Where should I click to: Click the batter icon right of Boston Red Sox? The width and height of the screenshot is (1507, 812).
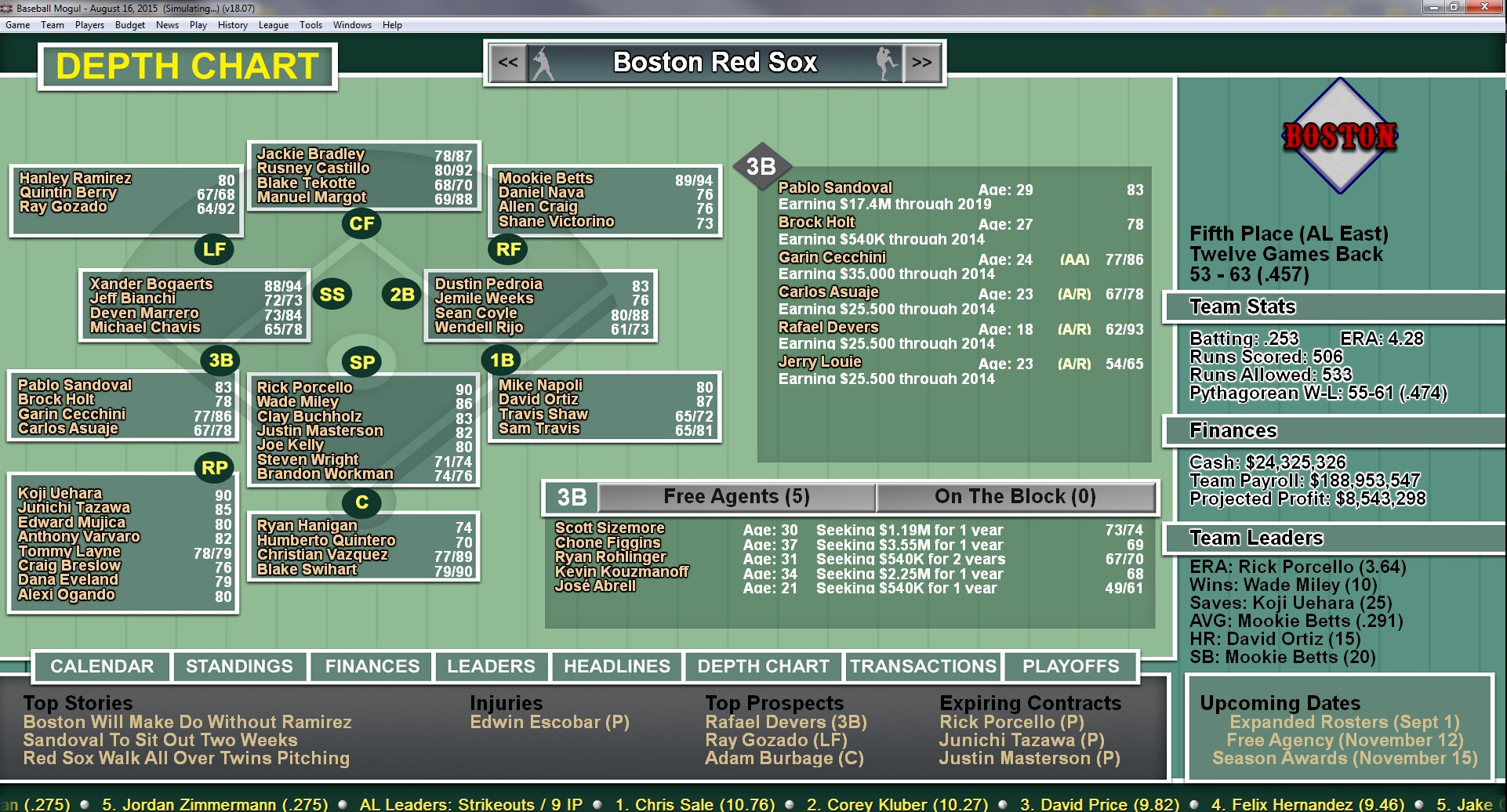(886, 62)
